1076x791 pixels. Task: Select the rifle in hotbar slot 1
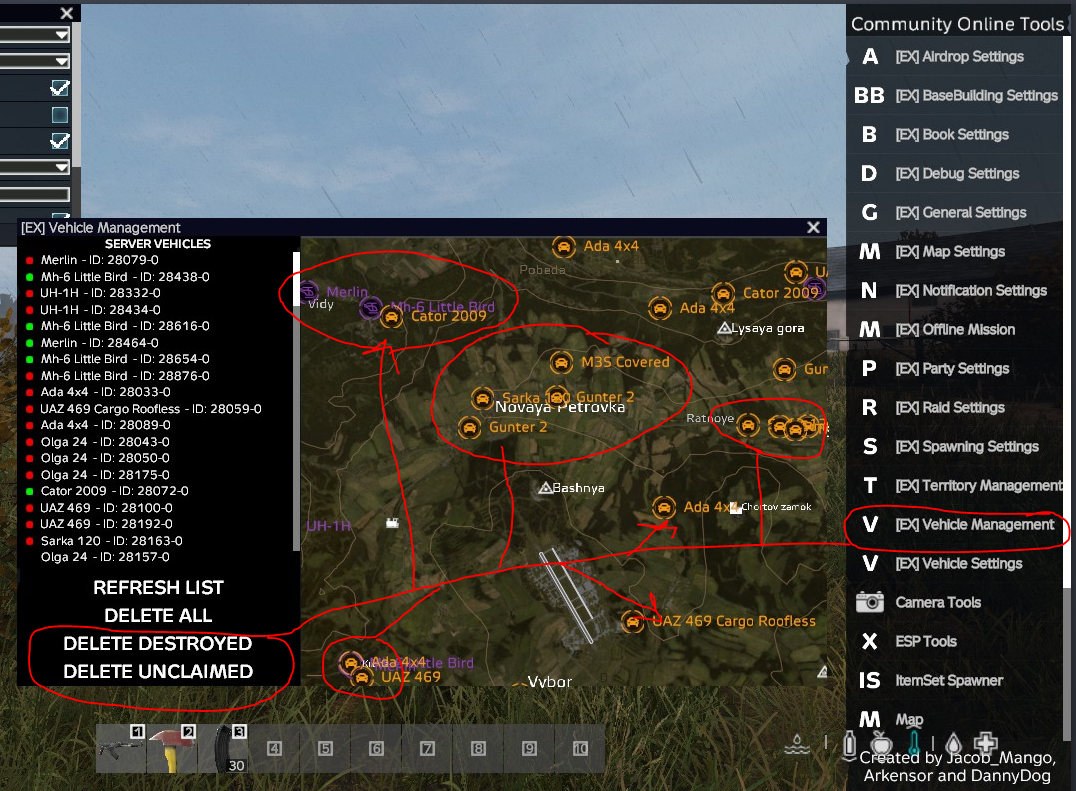(x=121, y=748)
